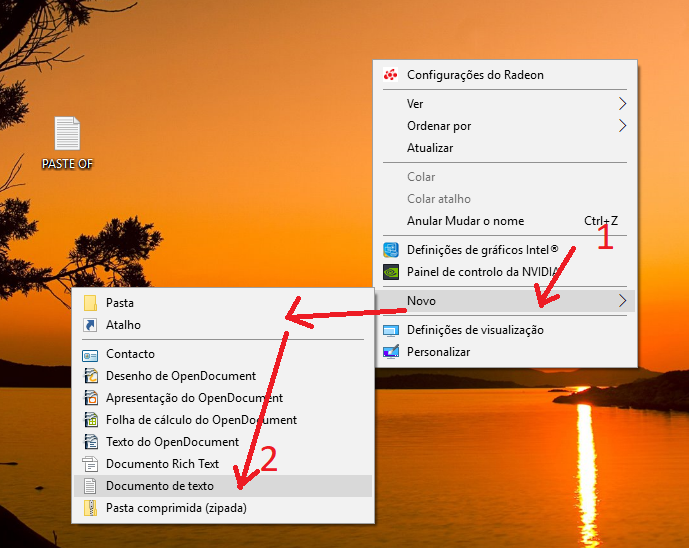
Task: Click the zipped folder icon
Action: 90,508
